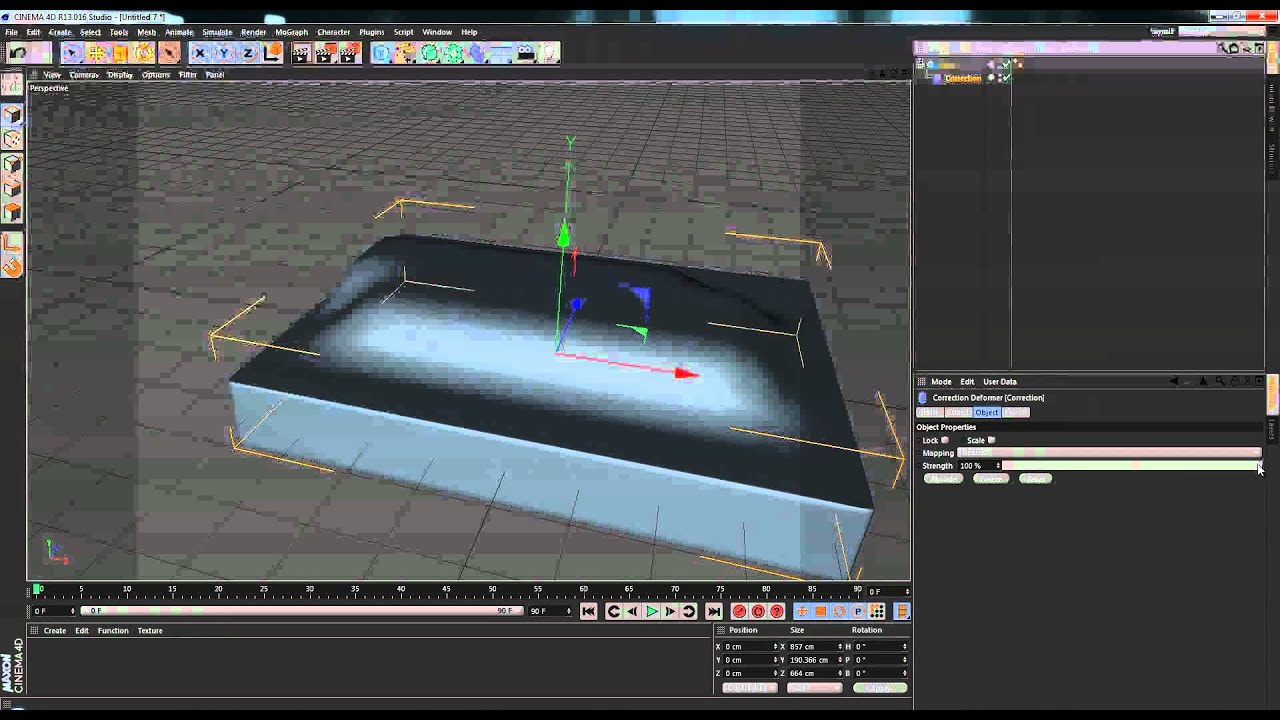
Task: Open the Simulate menu
Action: point(217,32)
